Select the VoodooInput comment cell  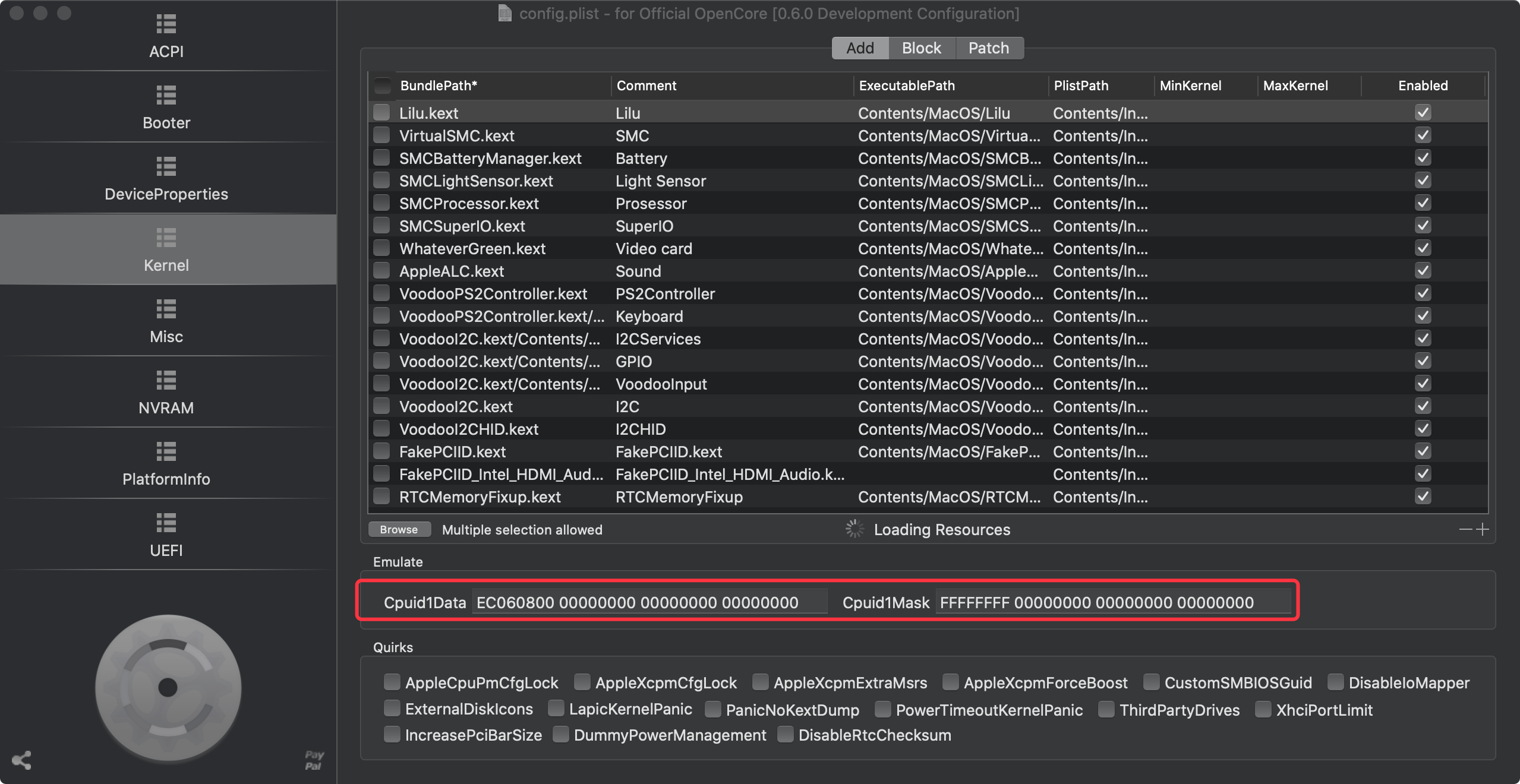661,384
